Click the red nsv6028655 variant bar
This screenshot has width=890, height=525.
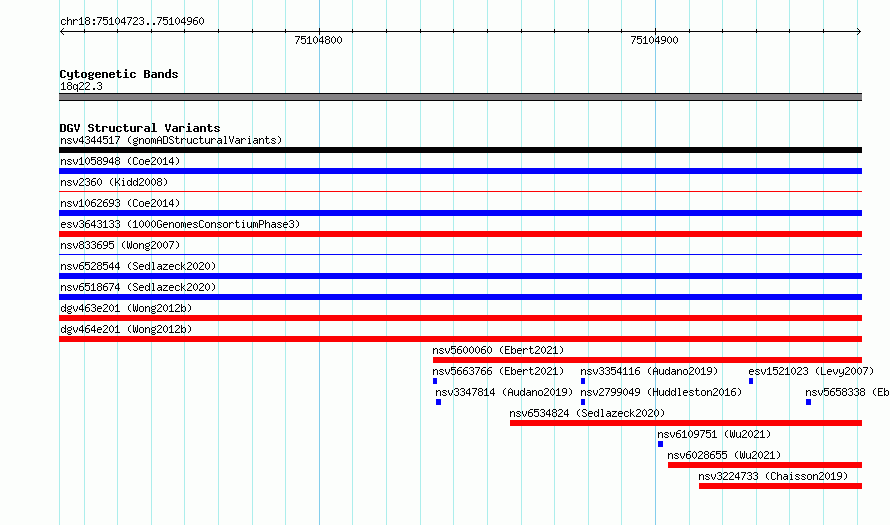click(x=765, y=465)
